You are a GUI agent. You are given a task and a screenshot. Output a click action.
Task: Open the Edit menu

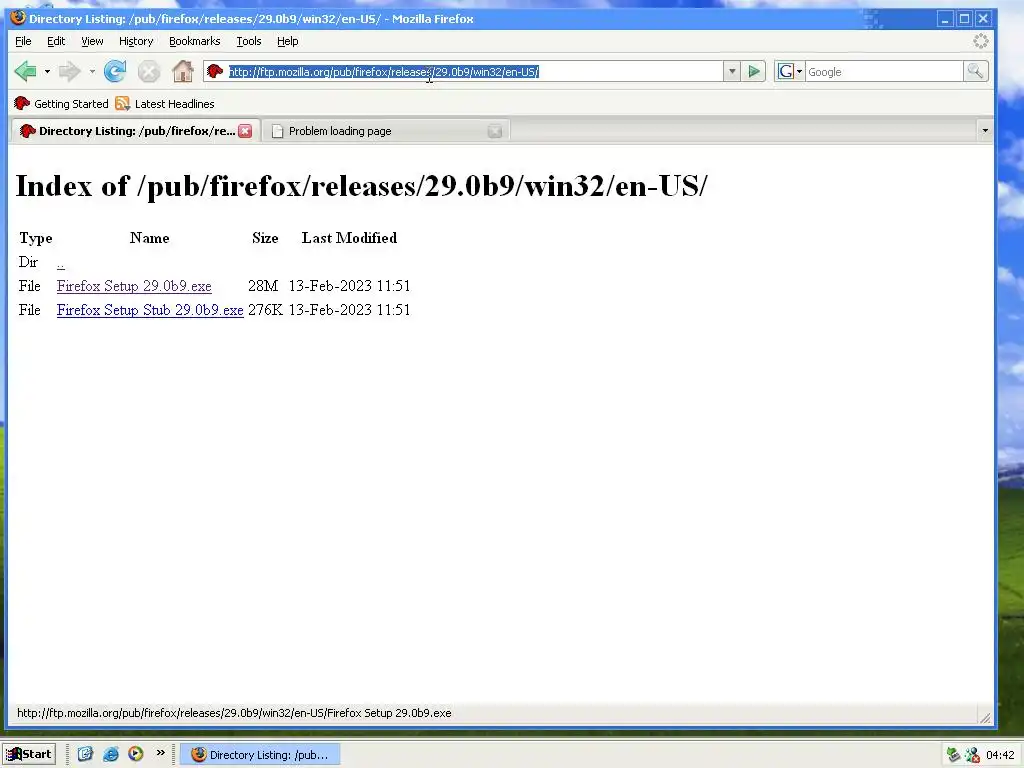coord(56,41)
